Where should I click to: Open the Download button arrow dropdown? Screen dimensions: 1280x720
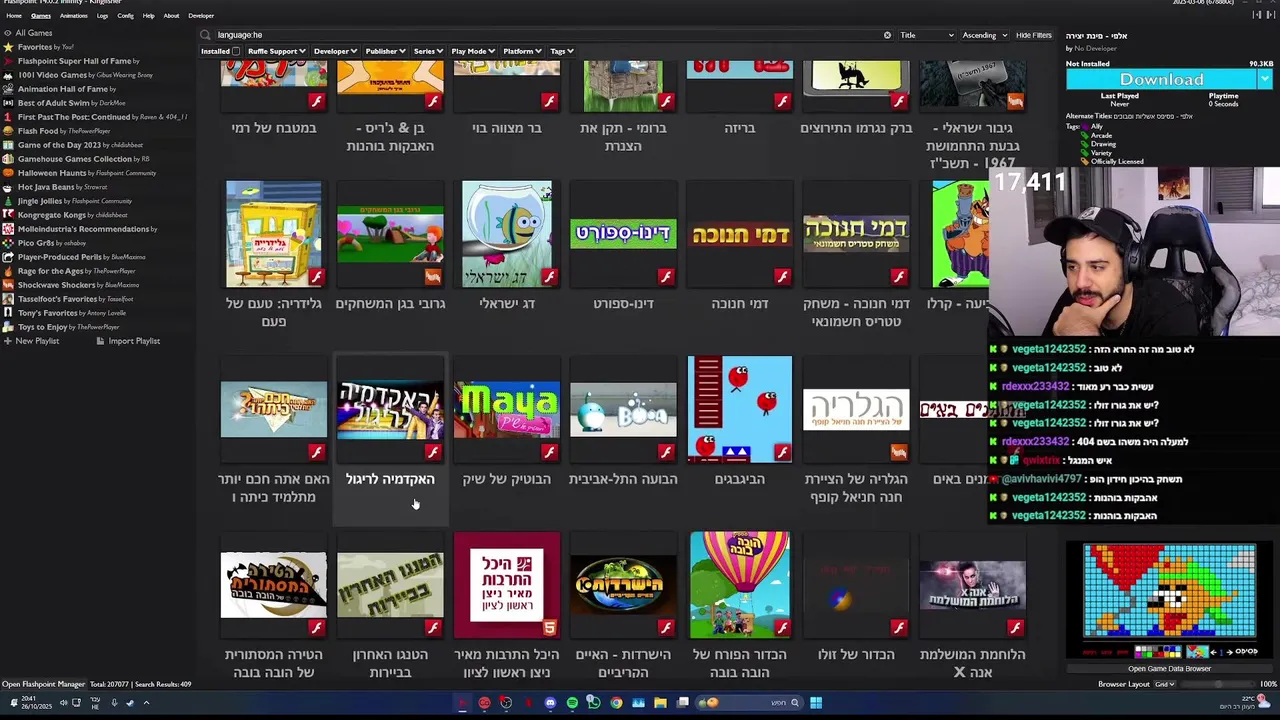click(x=1265, y=79)
